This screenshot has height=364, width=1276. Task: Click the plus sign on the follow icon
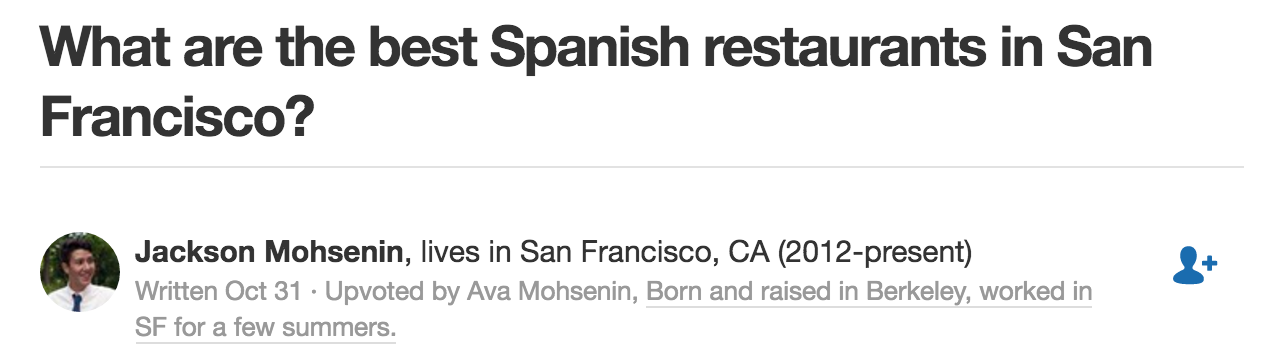pyautogui.click(x=1208, y=262)
